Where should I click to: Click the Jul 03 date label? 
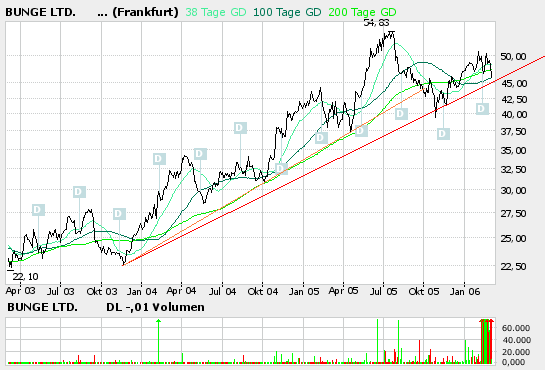pyautogui.click(x=60, y=291)
